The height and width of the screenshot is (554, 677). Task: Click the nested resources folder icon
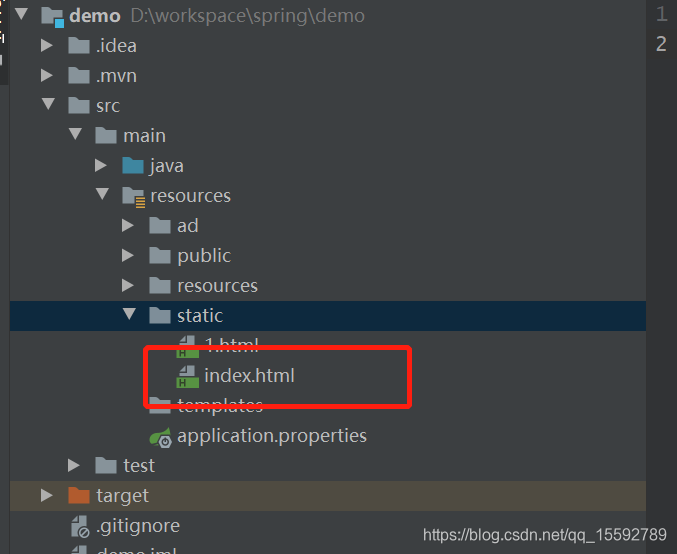click(160, 285)
